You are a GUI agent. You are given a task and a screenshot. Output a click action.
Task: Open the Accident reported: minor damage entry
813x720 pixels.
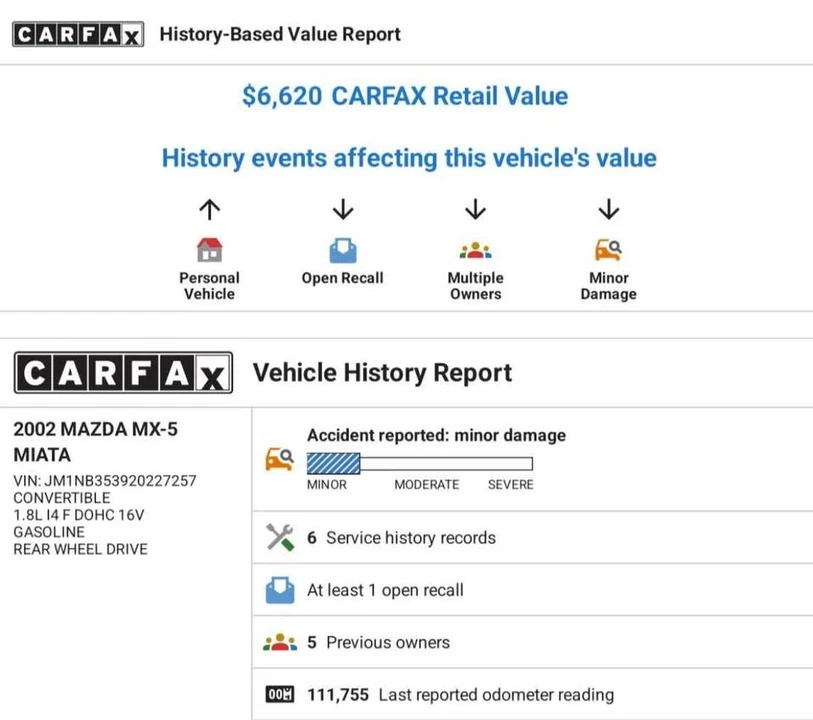[532, 459]
